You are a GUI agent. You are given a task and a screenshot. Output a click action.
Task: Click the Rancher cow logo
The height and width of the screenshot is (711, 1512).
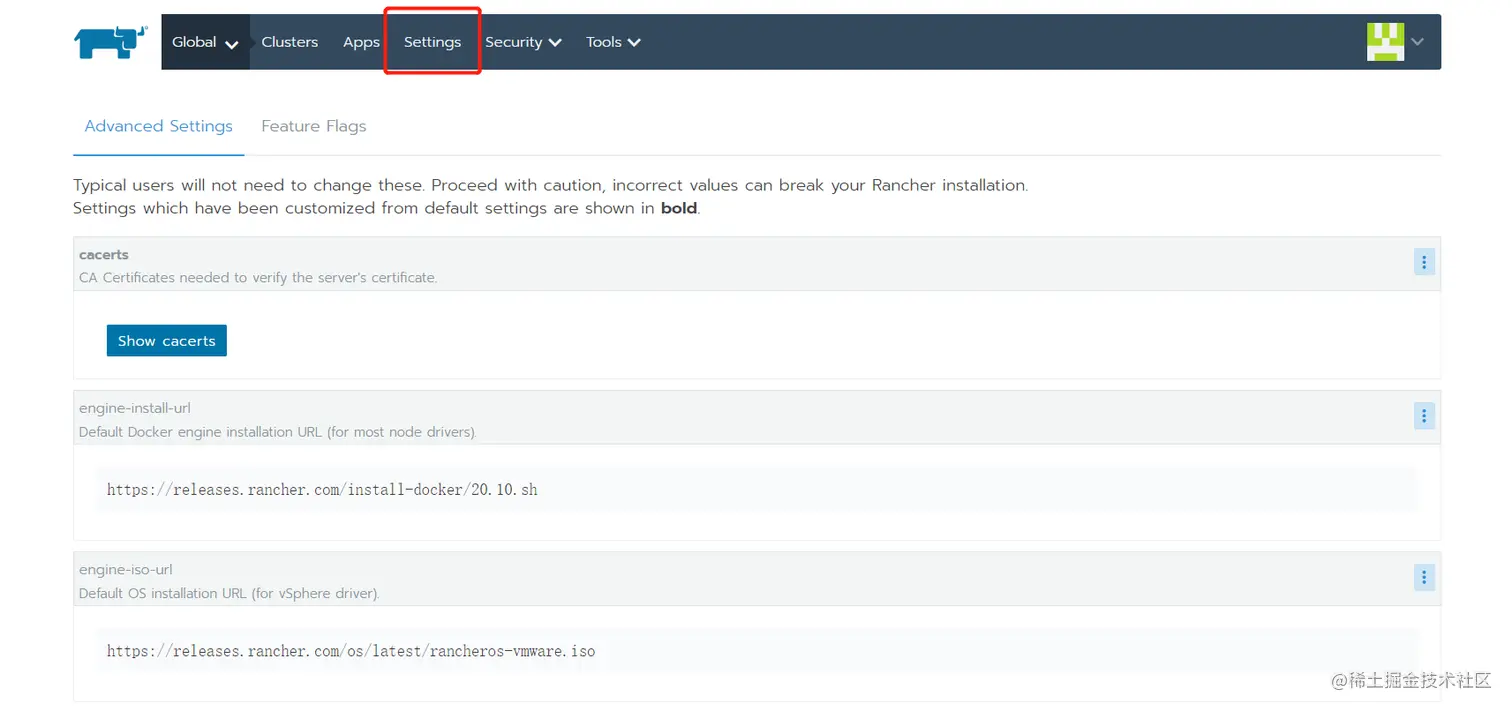111,42
